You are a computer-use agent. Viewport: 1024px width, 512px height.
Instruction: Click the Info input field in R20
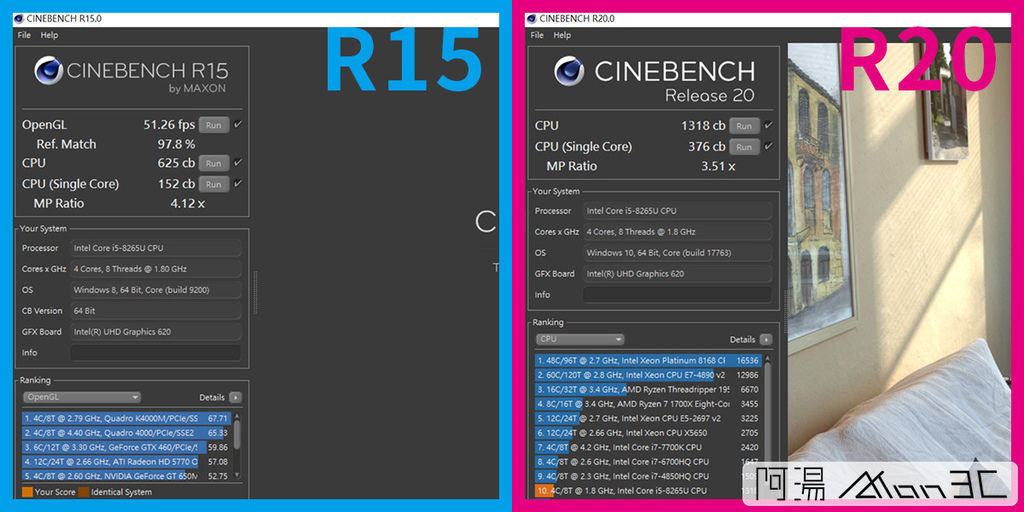pos(677,295)
